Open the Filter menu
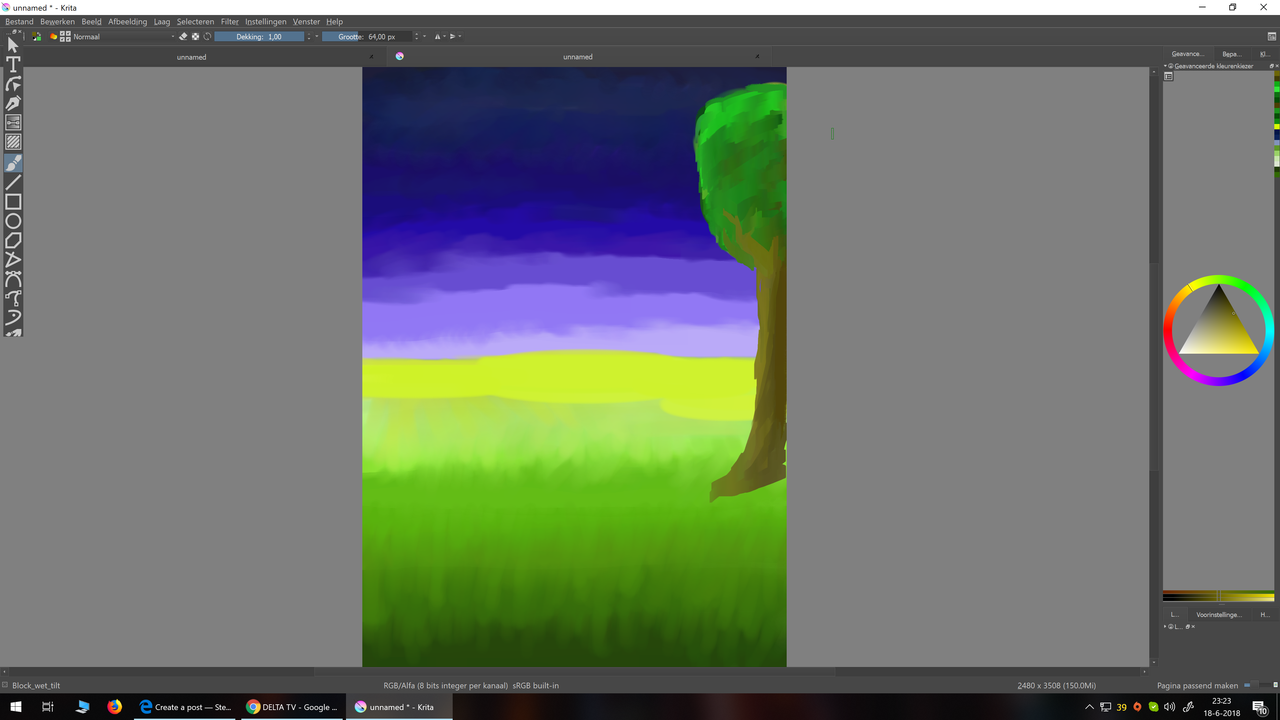 [x=230, y=21]
